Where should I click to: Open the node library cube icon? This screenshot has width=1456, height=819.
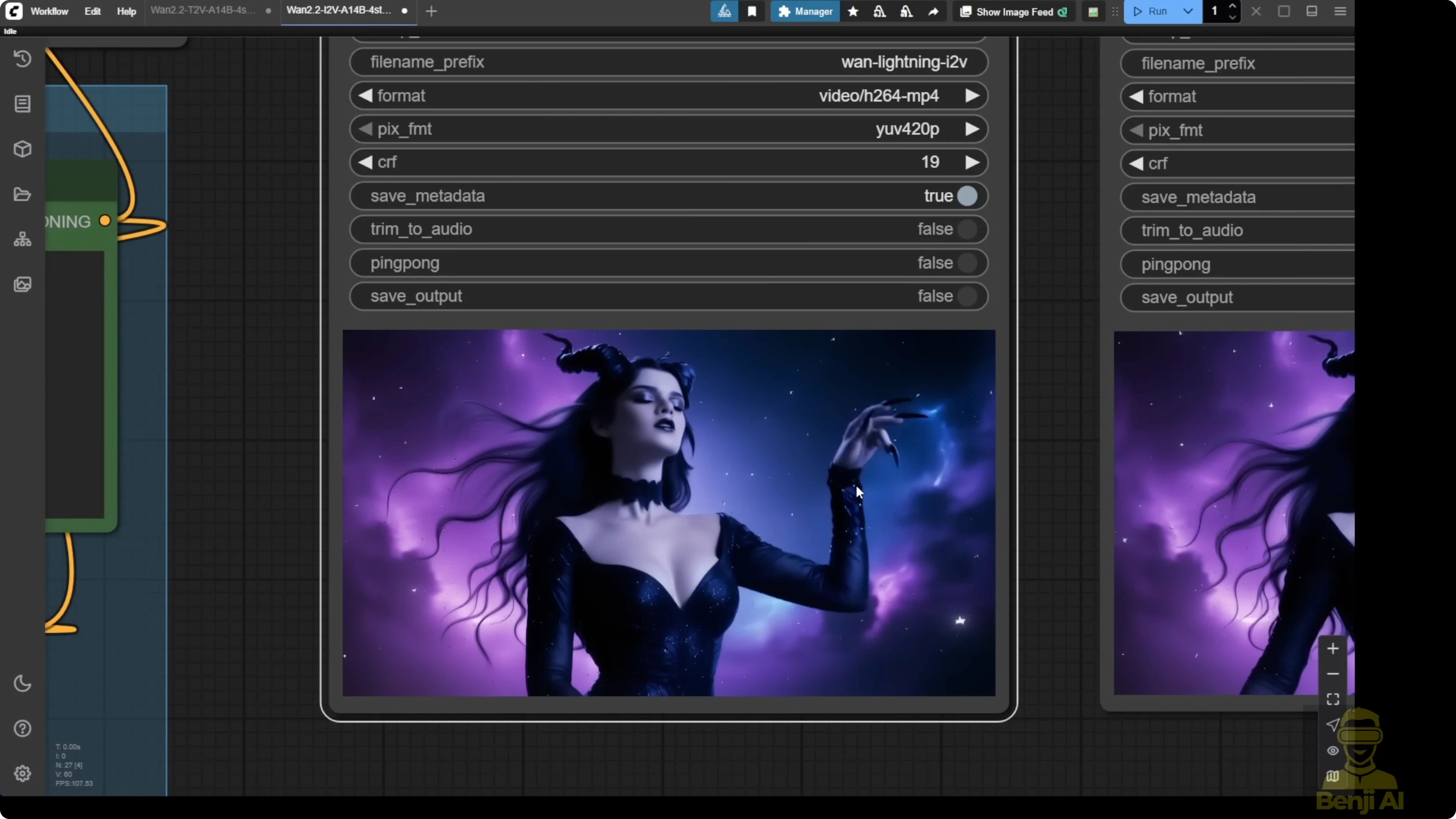23,149
